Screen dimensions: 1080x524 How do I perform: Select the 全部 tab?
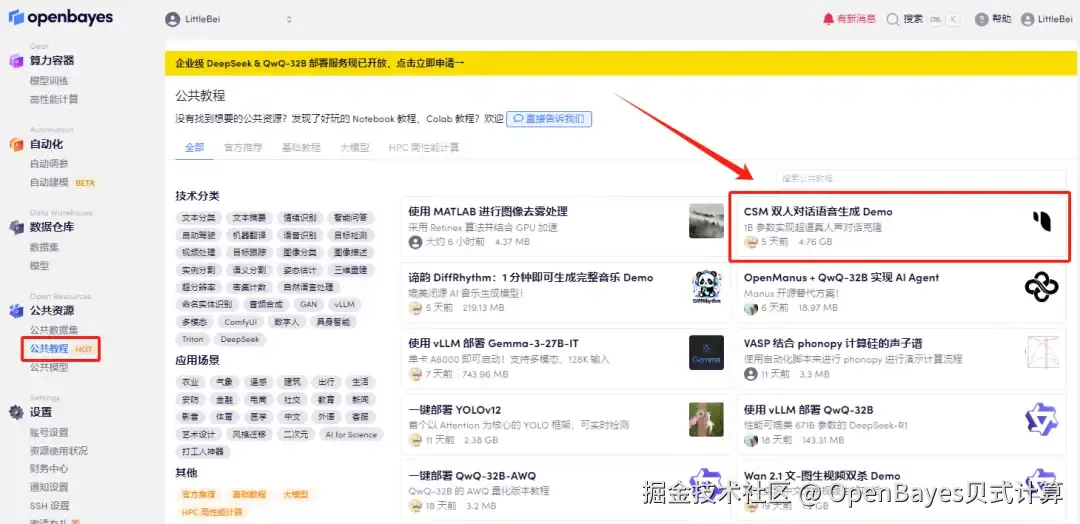[x=194, y=147]
